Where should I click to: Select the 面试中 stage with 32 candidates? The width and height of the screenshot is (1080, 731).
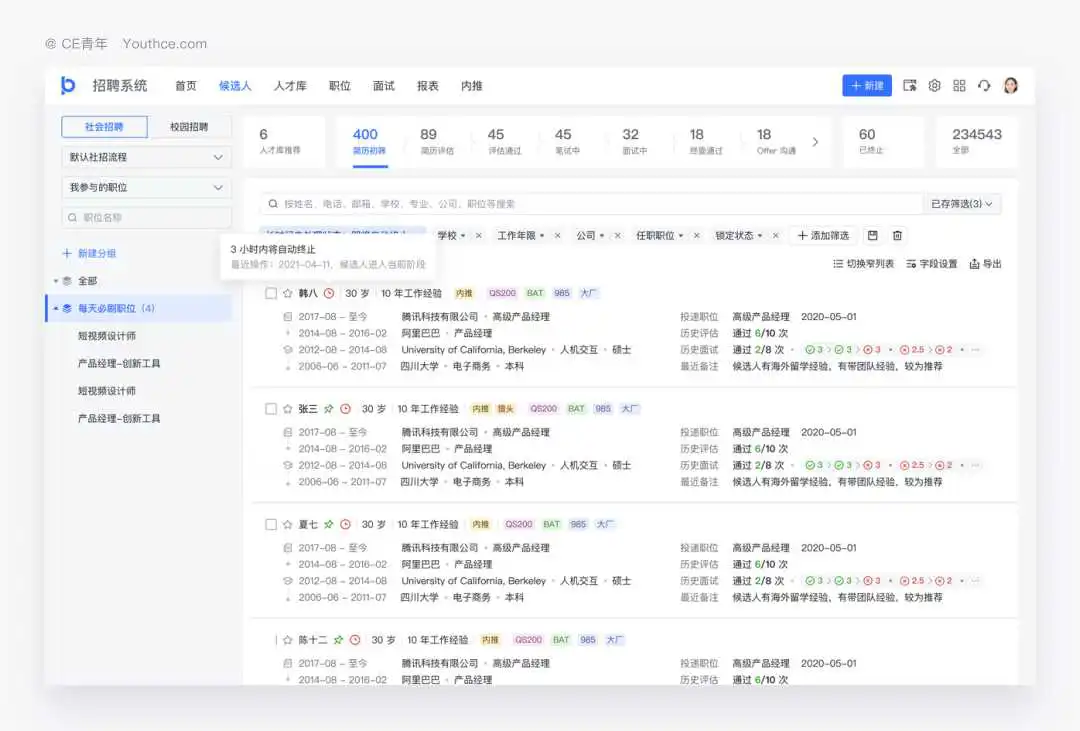[x=634, y=141]
